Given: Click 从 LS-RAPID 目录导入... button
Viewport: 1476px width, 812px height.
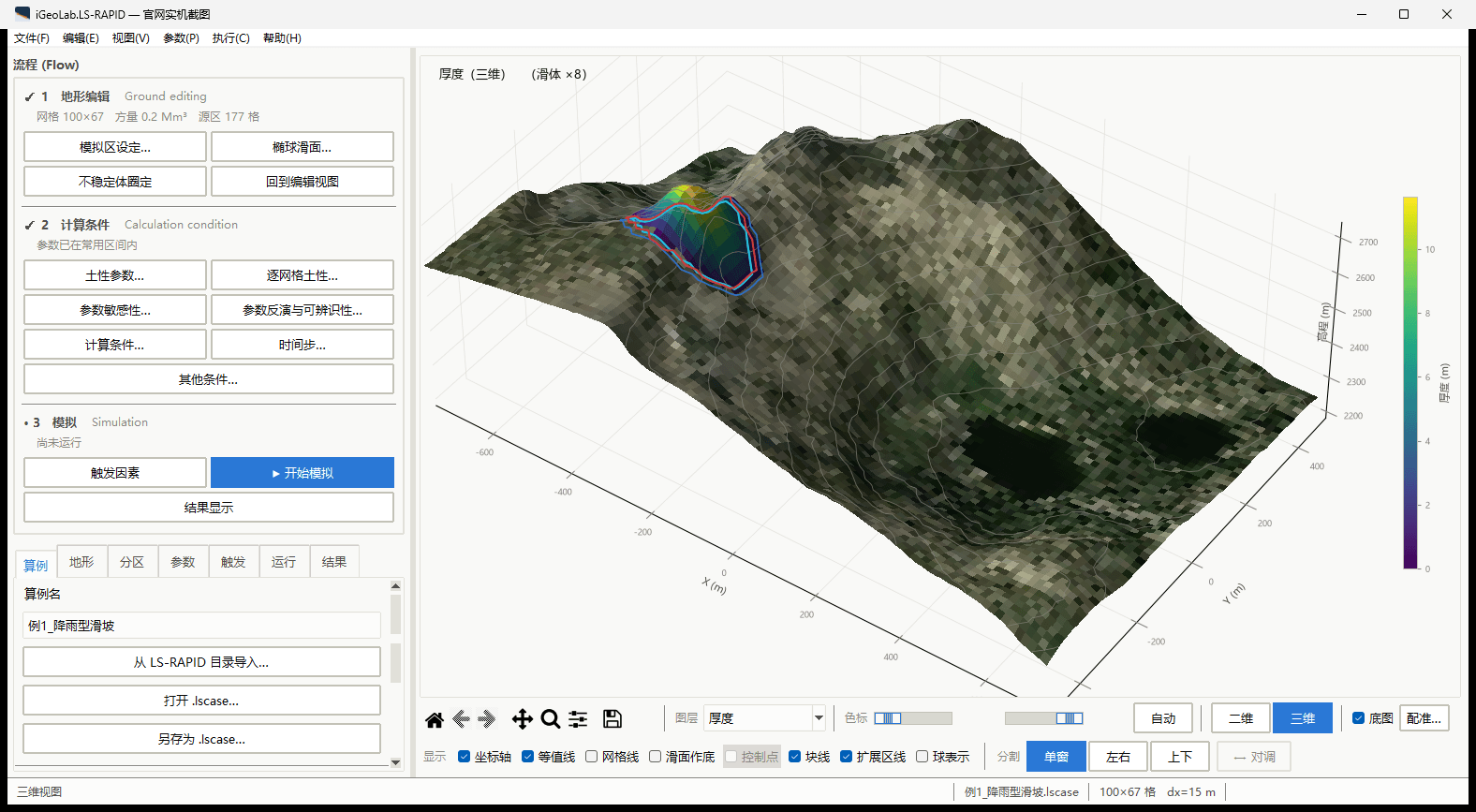Looking at the screenshot, I should click(x=201, y=662).
